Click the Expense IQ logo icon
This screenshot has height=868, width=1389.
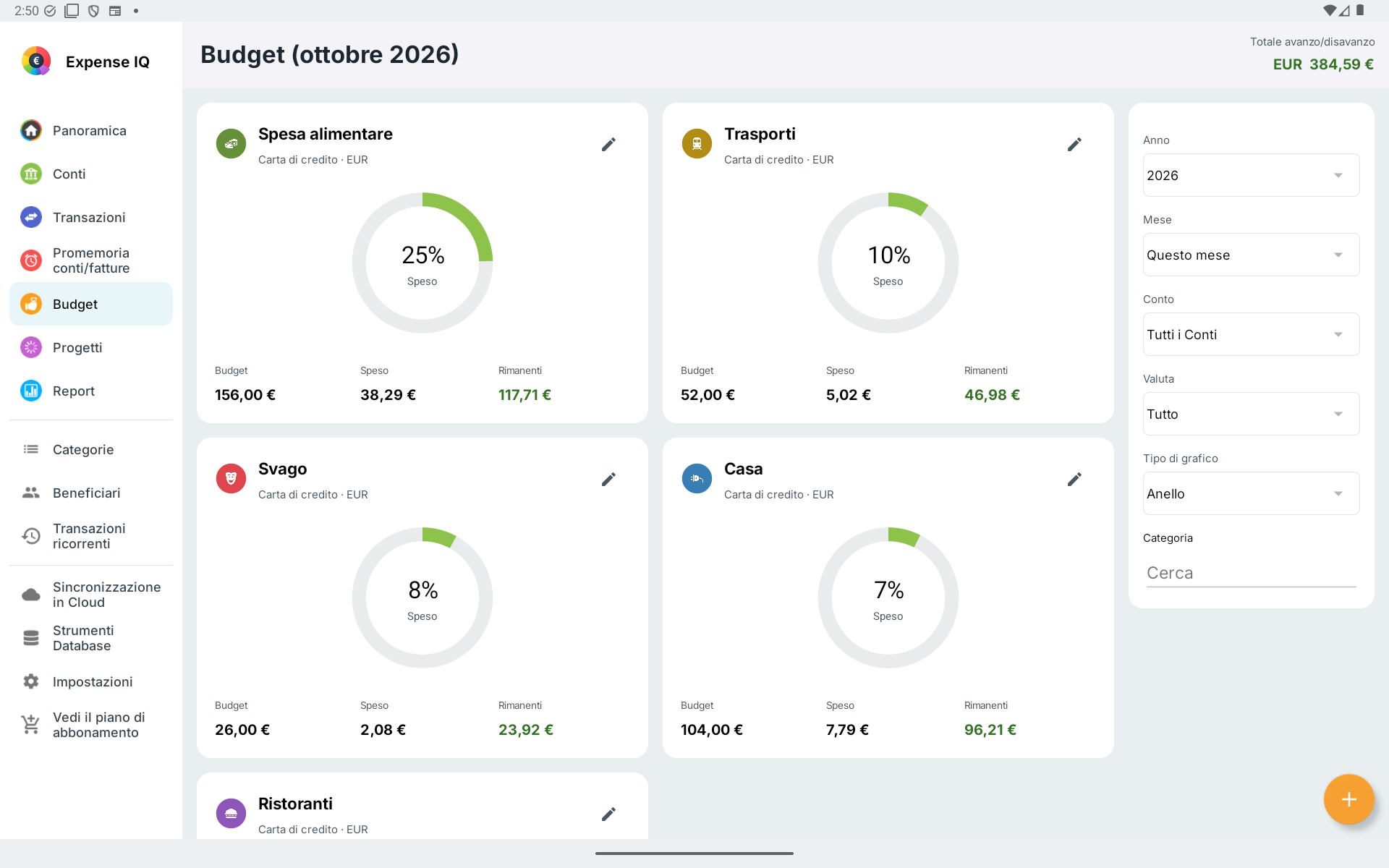[x=36, y=61]
